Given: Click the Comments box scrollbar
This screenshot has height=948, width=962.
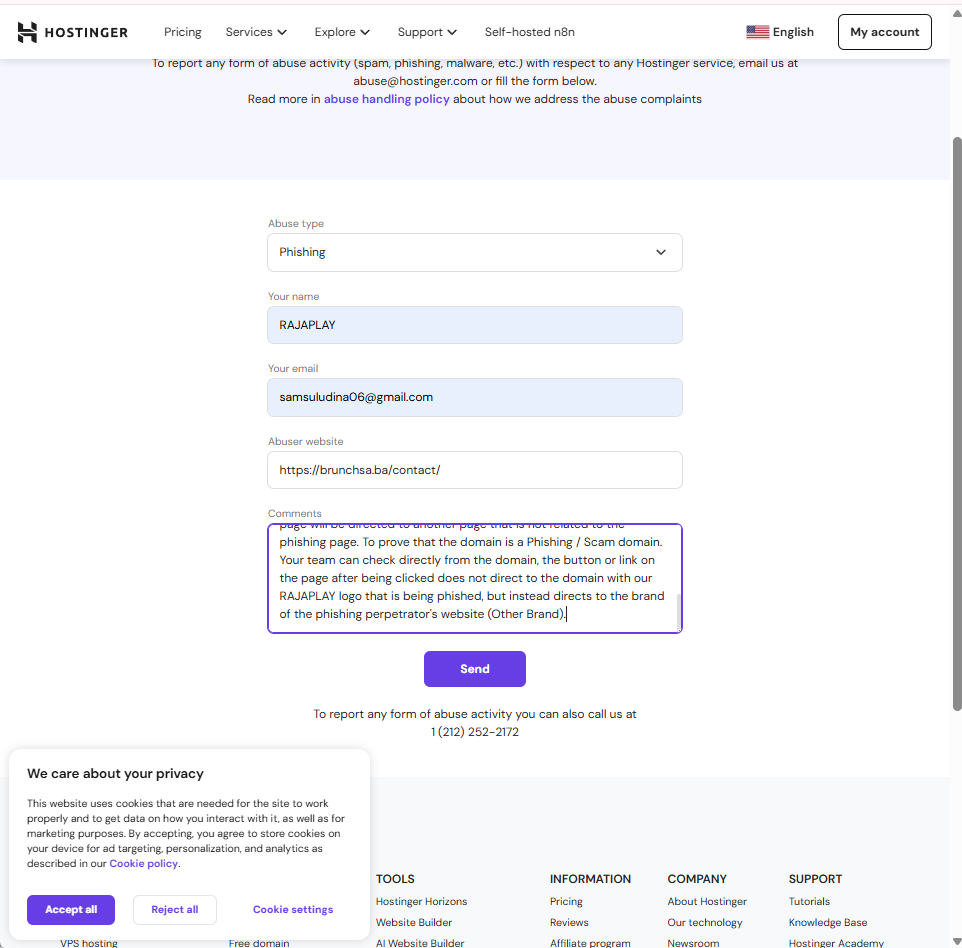Looking at the screenshot, I should [679, 610].
